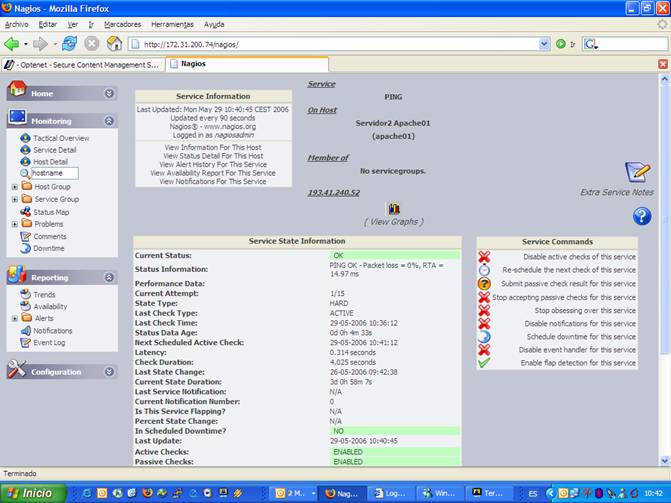This screenshot has height=503, width=671.
Task: Open the Ayuda menu
Action: pyautogui.click(x=214, y=24)
